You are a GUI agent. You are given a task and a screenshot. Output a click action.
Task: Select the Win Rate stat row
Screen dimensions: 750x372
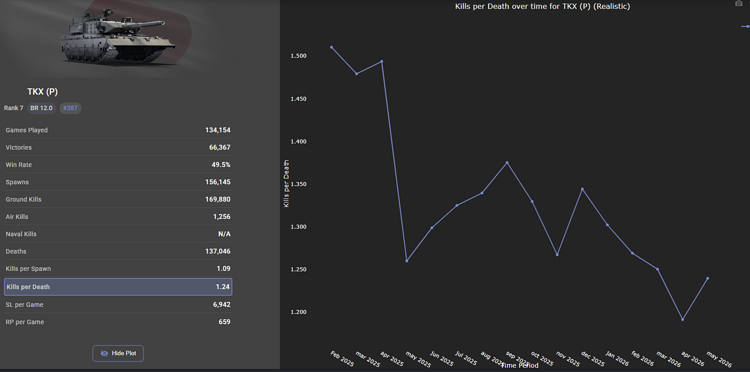pos(118,164)
